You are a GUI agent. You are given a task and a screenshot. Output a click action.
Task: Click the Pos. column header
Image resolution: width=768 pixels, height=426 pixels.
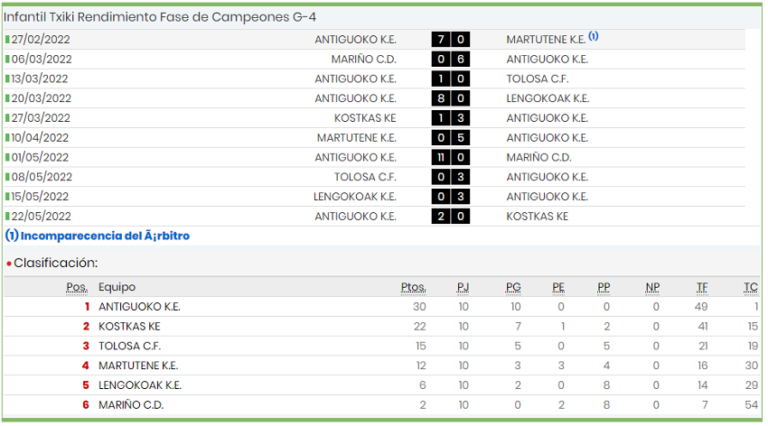click(x=77, y=287)
